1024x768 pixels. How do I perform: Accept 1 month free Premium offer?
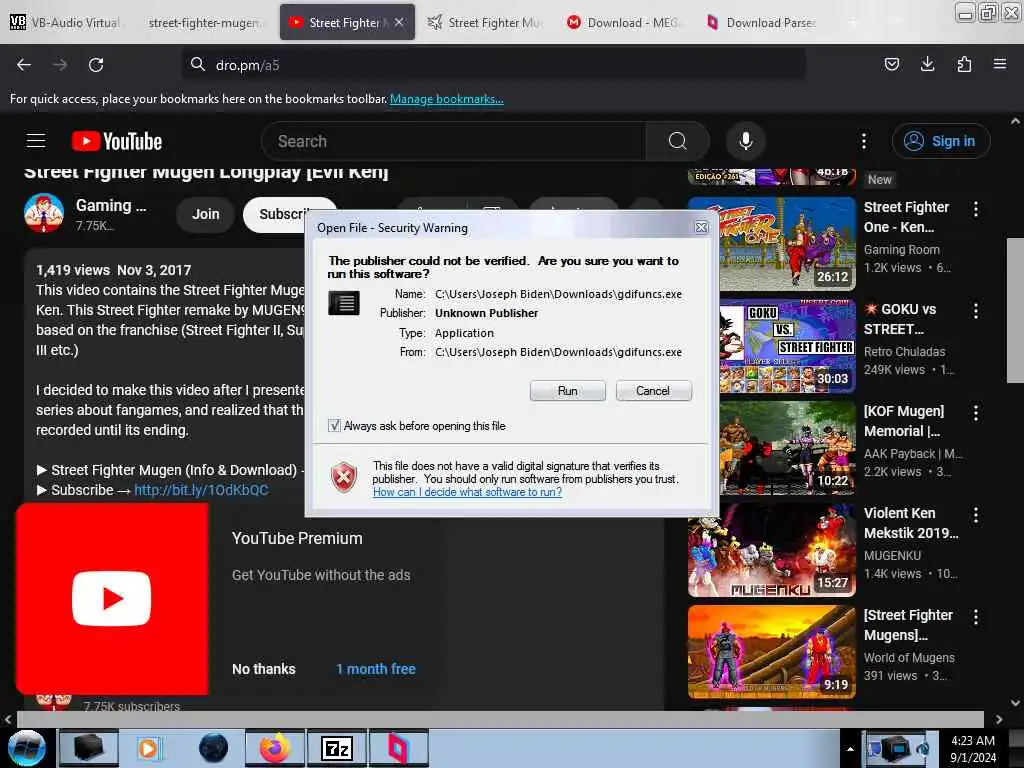(376, 669)
